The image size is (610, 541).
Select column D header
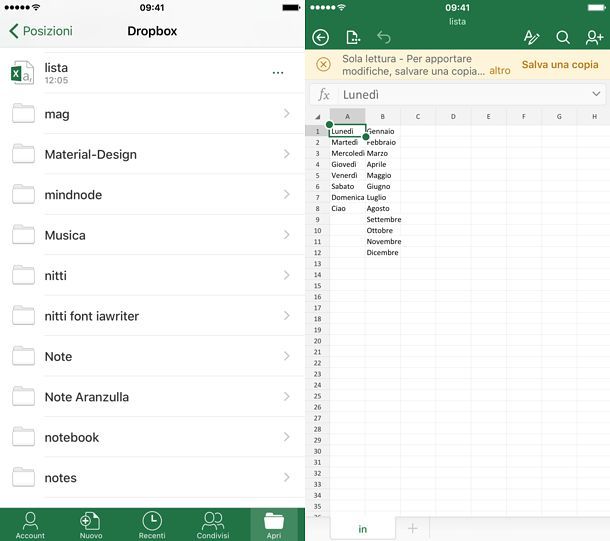[453, 116]
